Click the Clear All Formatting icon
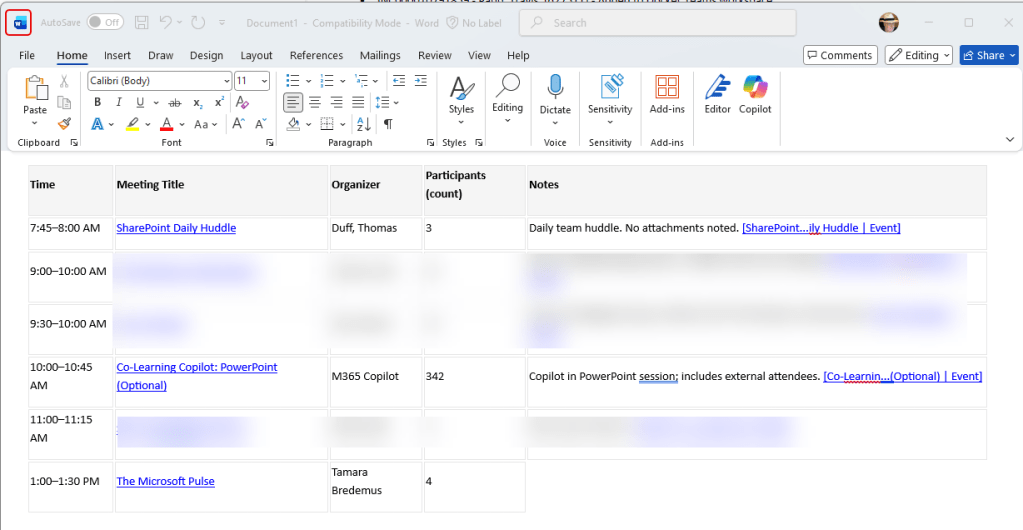 pos(240,102)
